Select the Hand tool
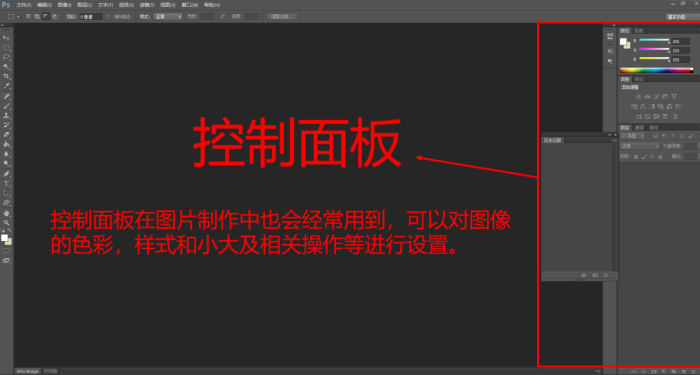This screenshot has height=375, width=700. [6, 213]
